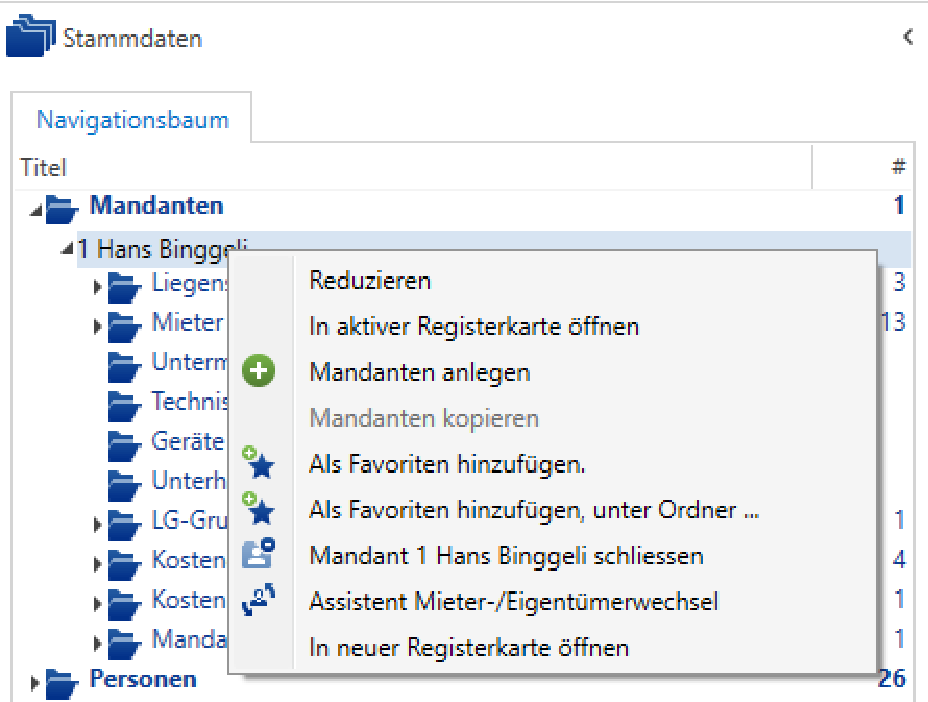Collapse the Stammdaten panel with the chevron

click(x=908, y=37)
